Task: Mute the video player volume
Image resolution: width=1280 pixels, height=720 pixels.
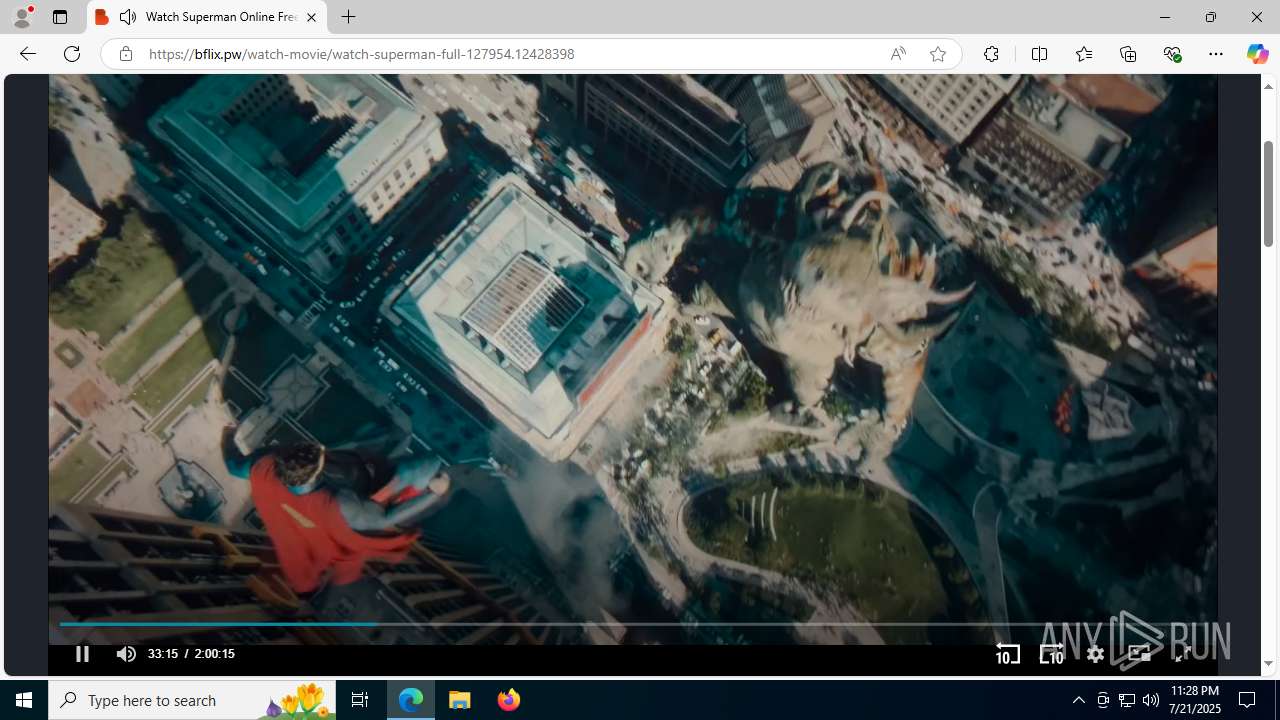Action: point(126,654)
